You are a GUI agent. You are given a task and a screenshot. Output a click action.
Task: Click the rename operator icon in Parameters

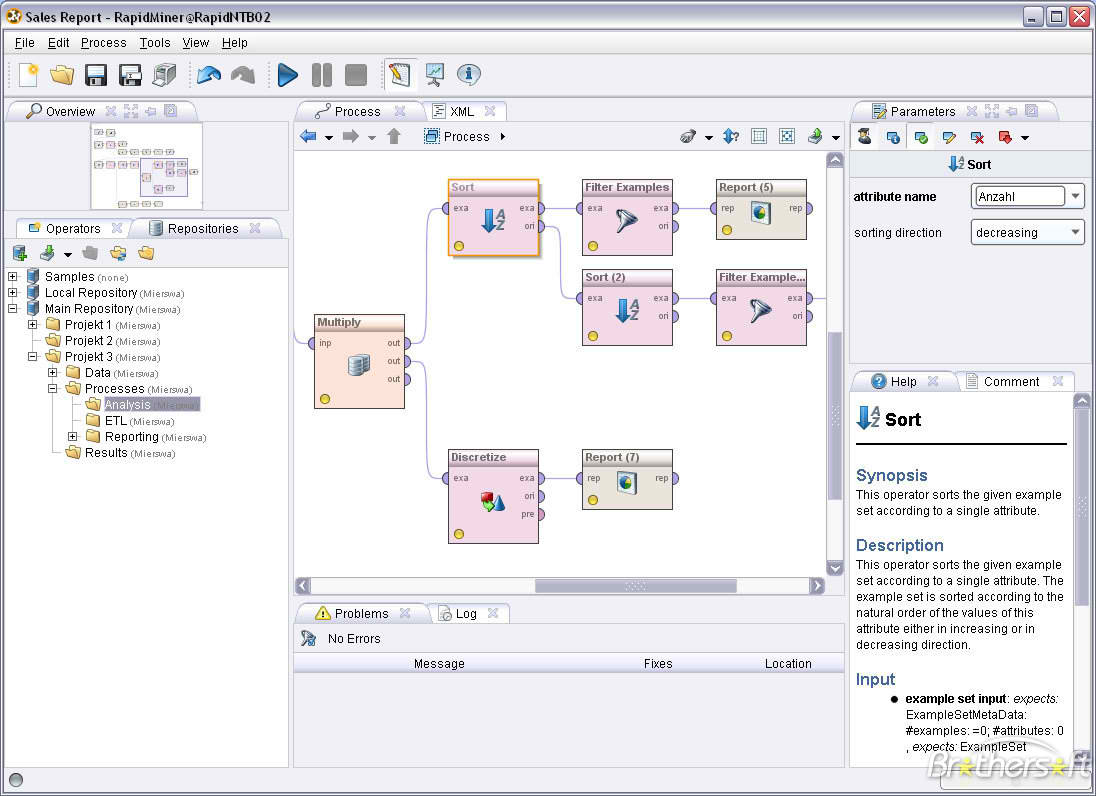pos(949,137)
